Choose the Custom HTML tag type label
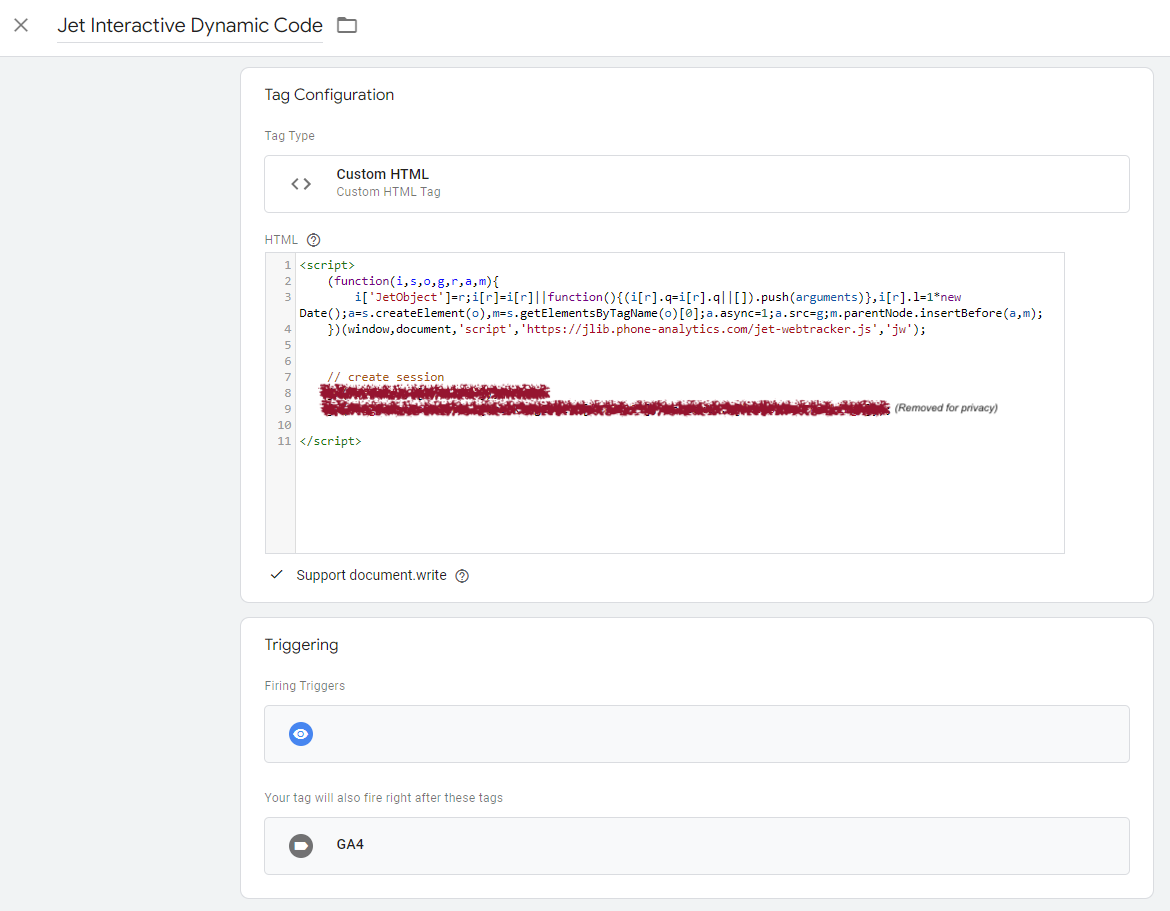This screenshot has height=911, width=1170. point(383,174)
